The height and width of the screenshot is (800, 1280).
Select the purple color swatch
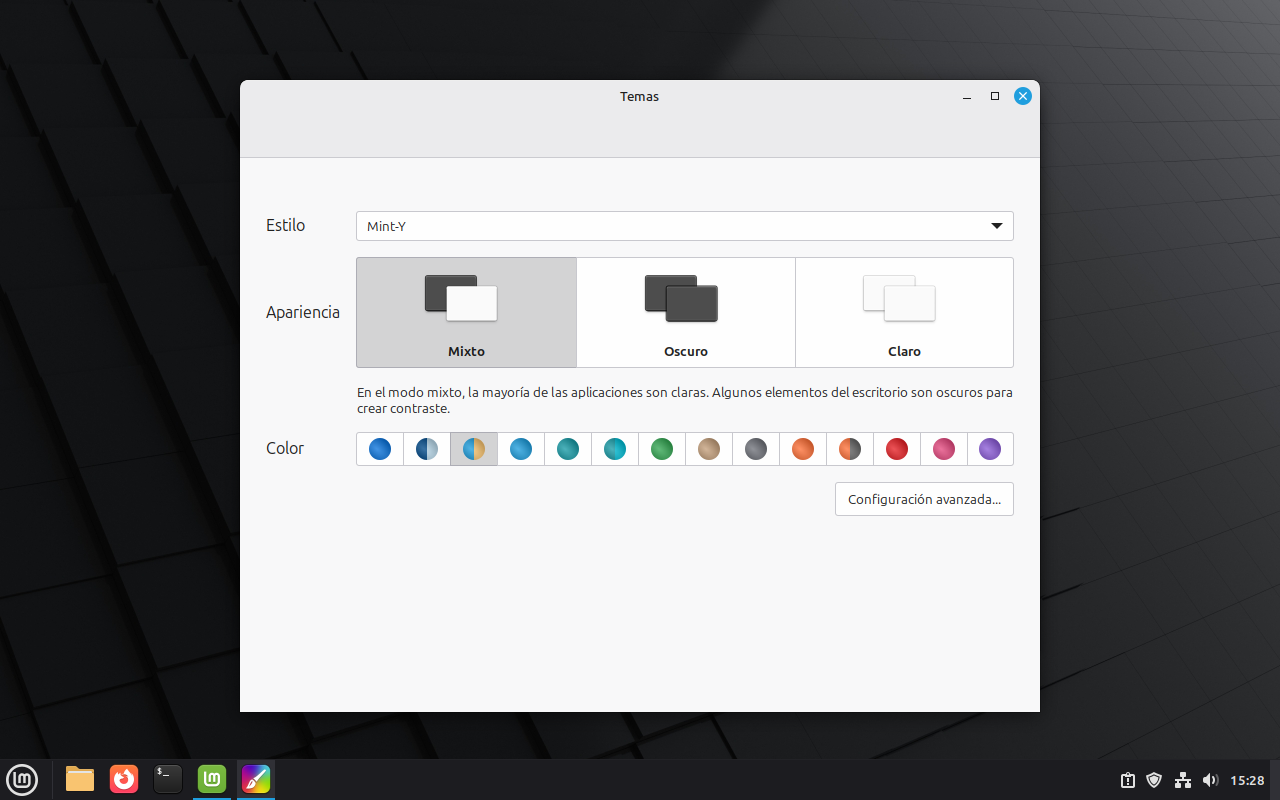tap(990, 449)
